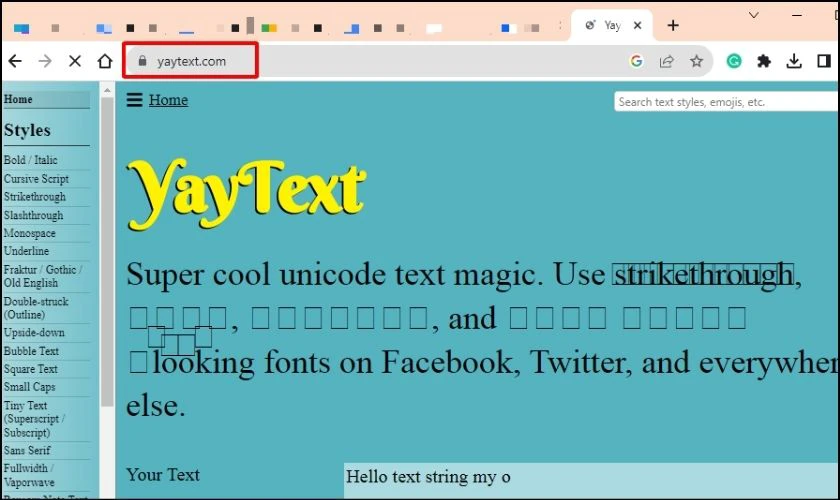Open the Underline style

click(x=26, y=251)
